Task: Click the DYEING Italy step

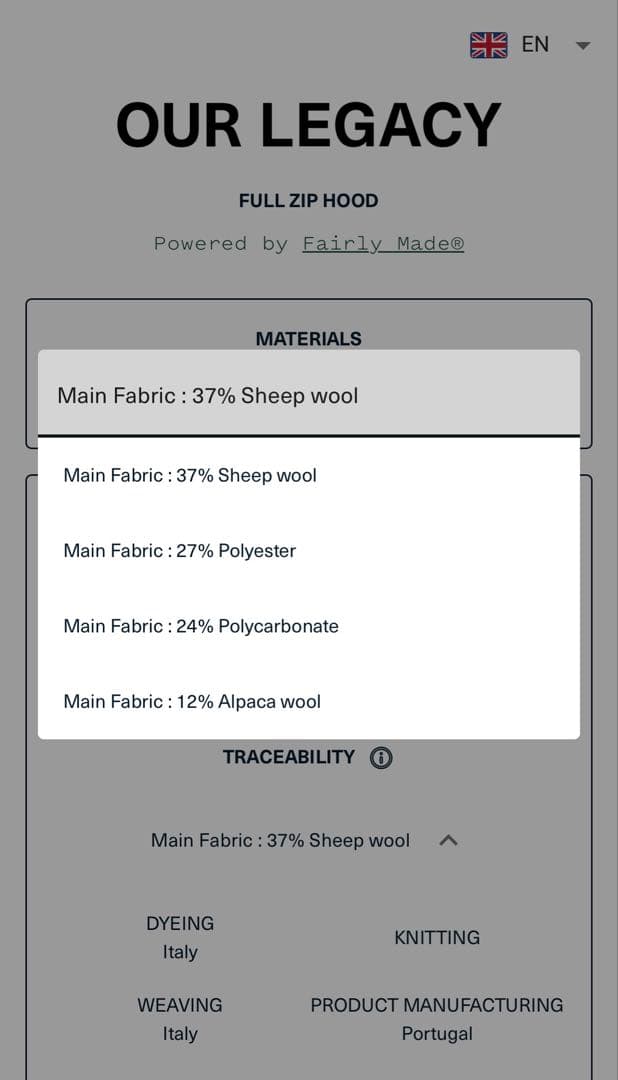Action: point(180,937)
